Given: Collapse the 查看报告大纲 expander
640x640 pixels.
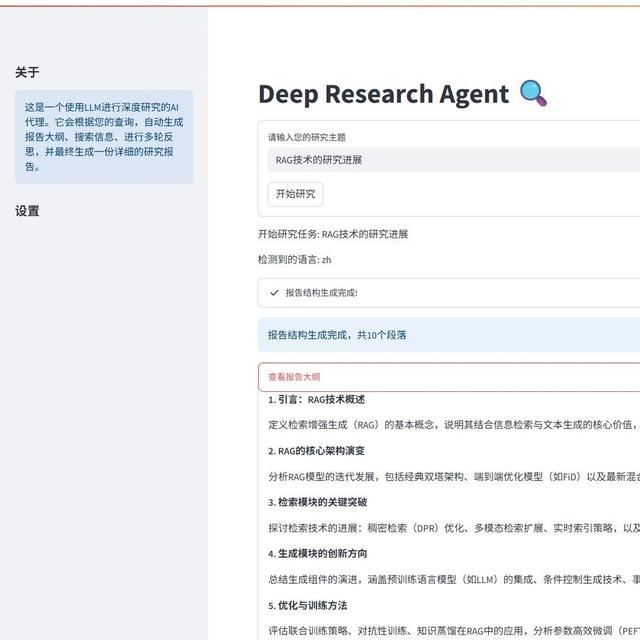Looking at the screenshot, I should click(x=449, y=377).
